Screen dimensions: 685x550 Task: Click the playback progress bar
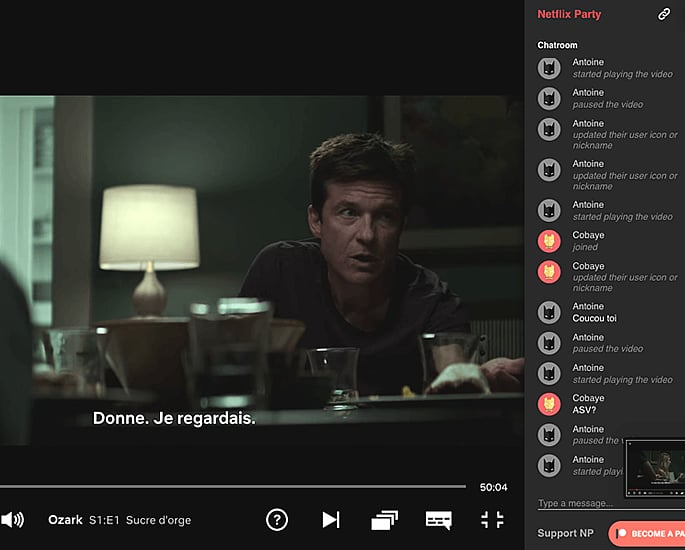tap(233, 486)
